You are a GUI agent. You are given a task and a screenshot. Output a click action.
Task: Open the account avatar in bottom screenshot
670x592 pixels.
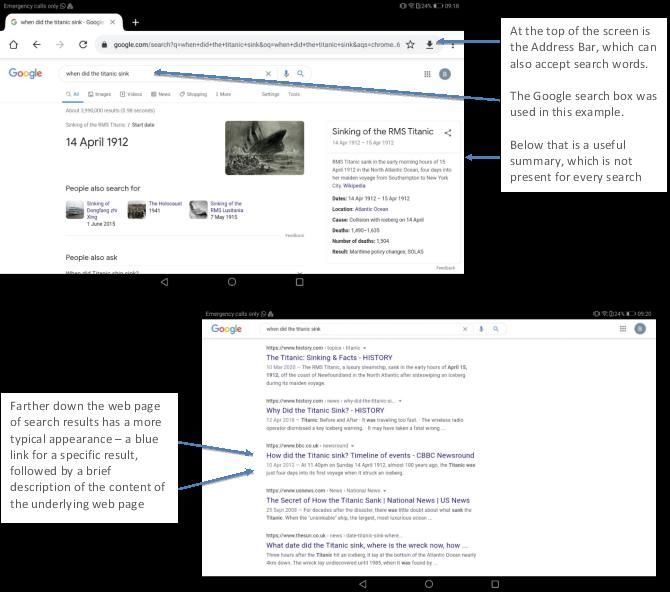coord(640,328)
